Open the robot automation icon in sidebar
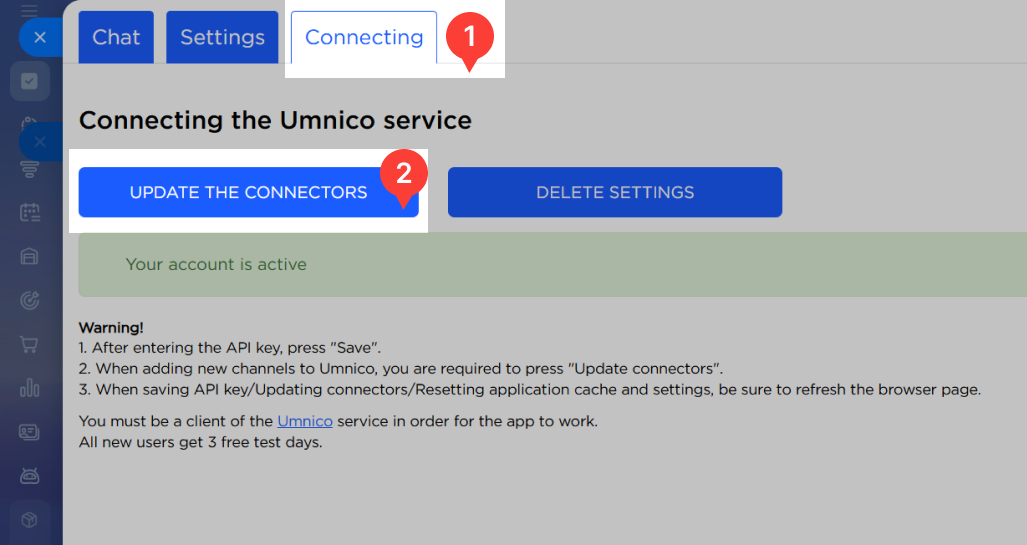Image resolution: width=1027 pixels, height=545 pixels. click(29, 476)
